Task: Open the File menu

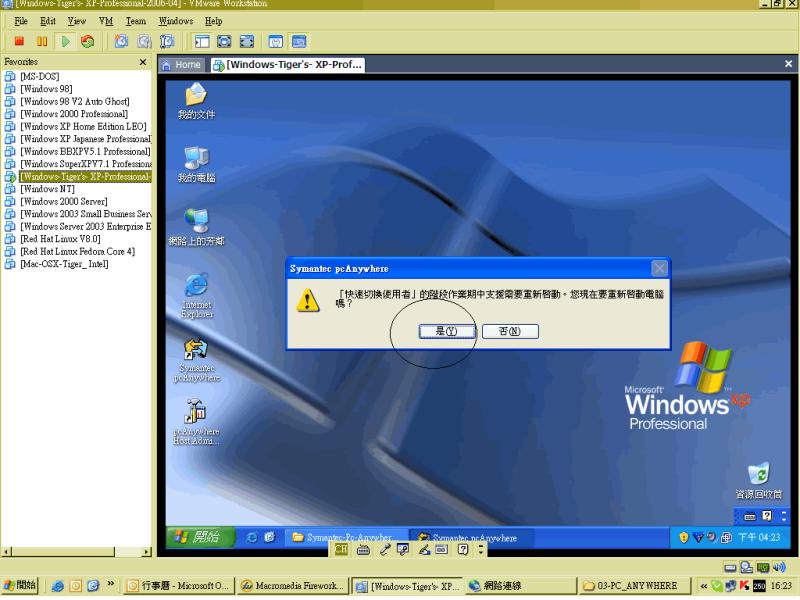Action: tap(21, 21)
